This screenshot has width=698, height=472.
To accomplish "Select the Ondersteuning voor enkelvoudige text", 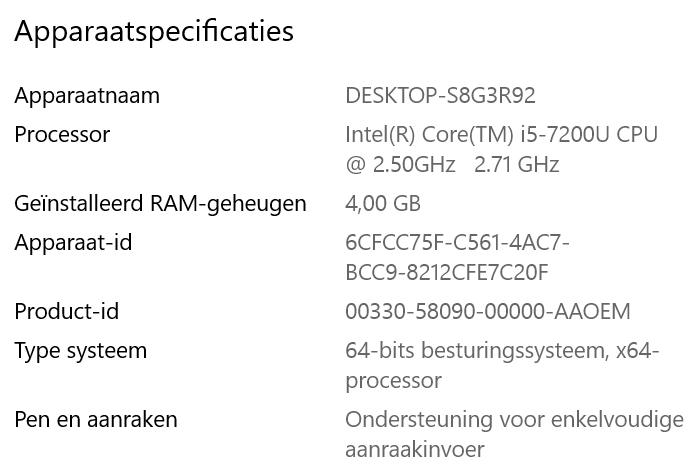I will (x=513, y=420).
